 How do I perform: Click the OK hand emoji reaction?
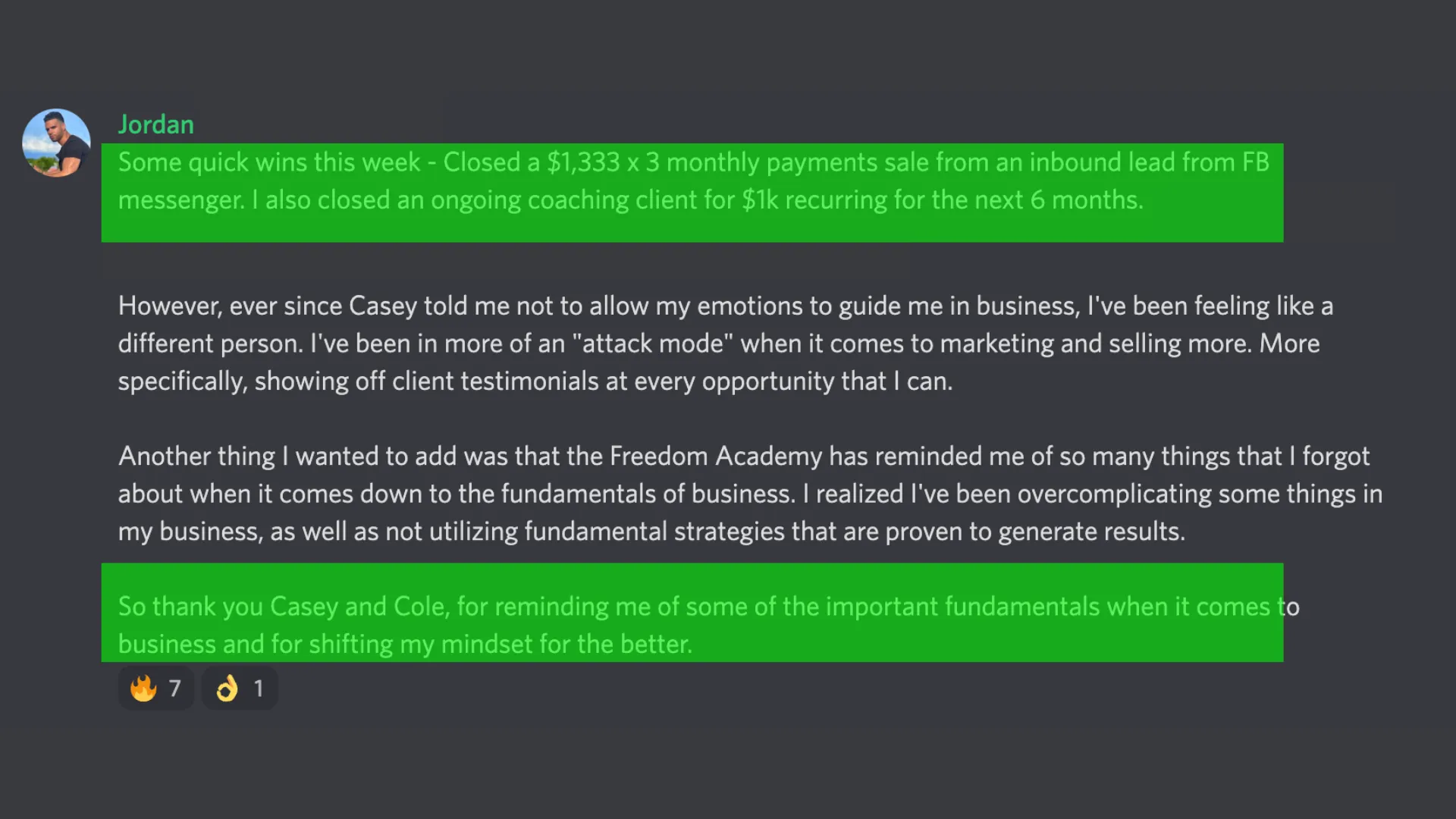[227, 689]
